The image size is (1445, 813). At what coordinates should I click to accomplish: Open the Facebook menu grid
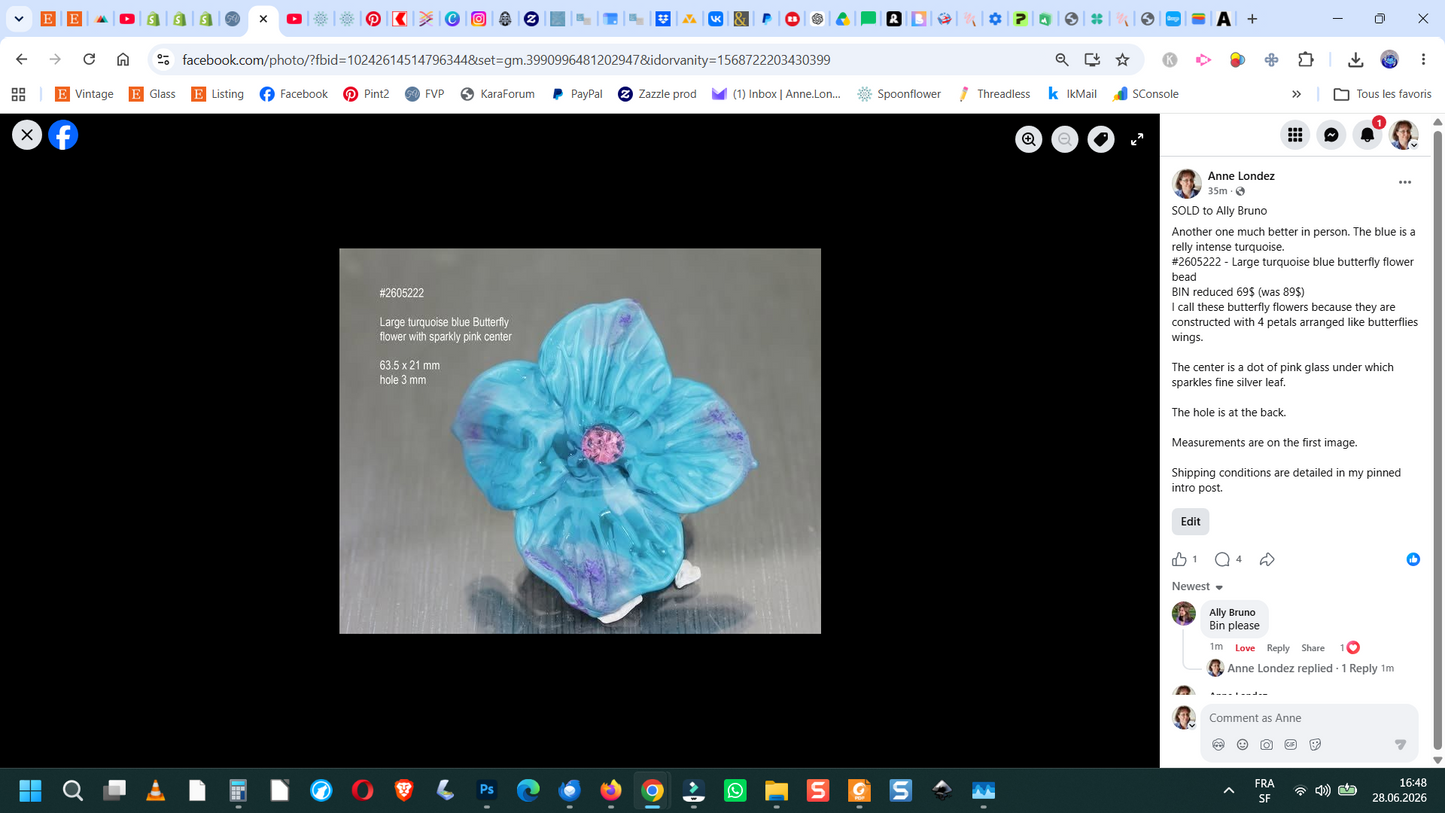1295,135
